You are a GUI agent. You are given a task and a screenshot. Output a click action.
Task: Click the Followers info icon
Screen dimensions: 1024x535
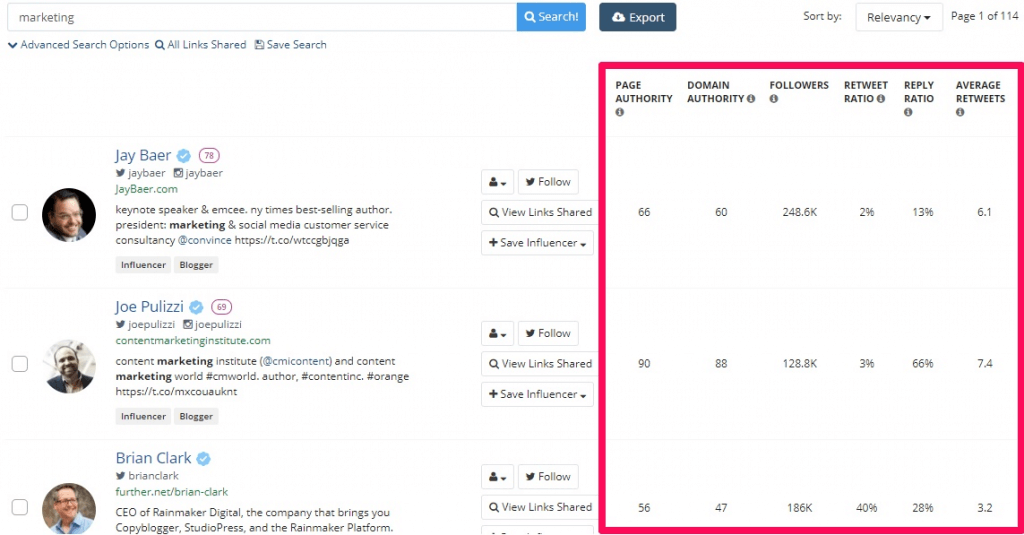[x=774, y=99]
